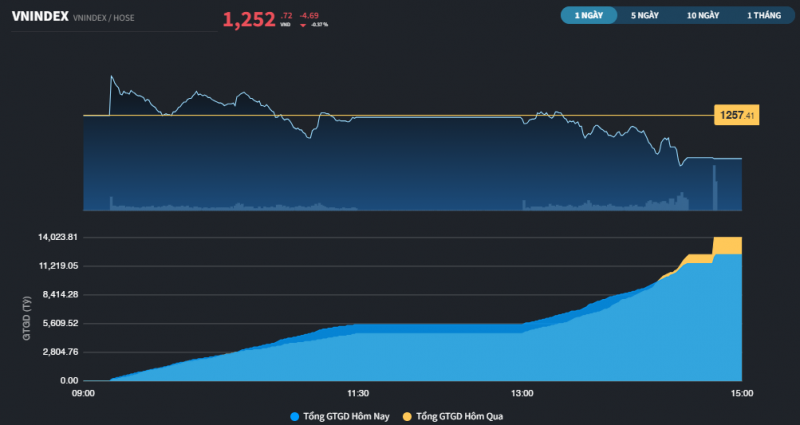
Task: Click the 09:00 time axis label
Action: 83,393
